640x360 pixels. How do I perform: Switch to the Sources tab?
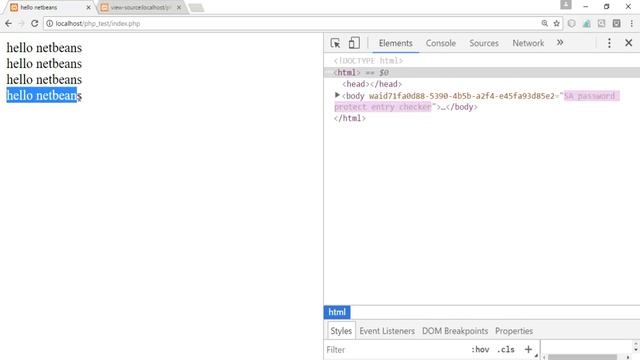tap(484, 43)
